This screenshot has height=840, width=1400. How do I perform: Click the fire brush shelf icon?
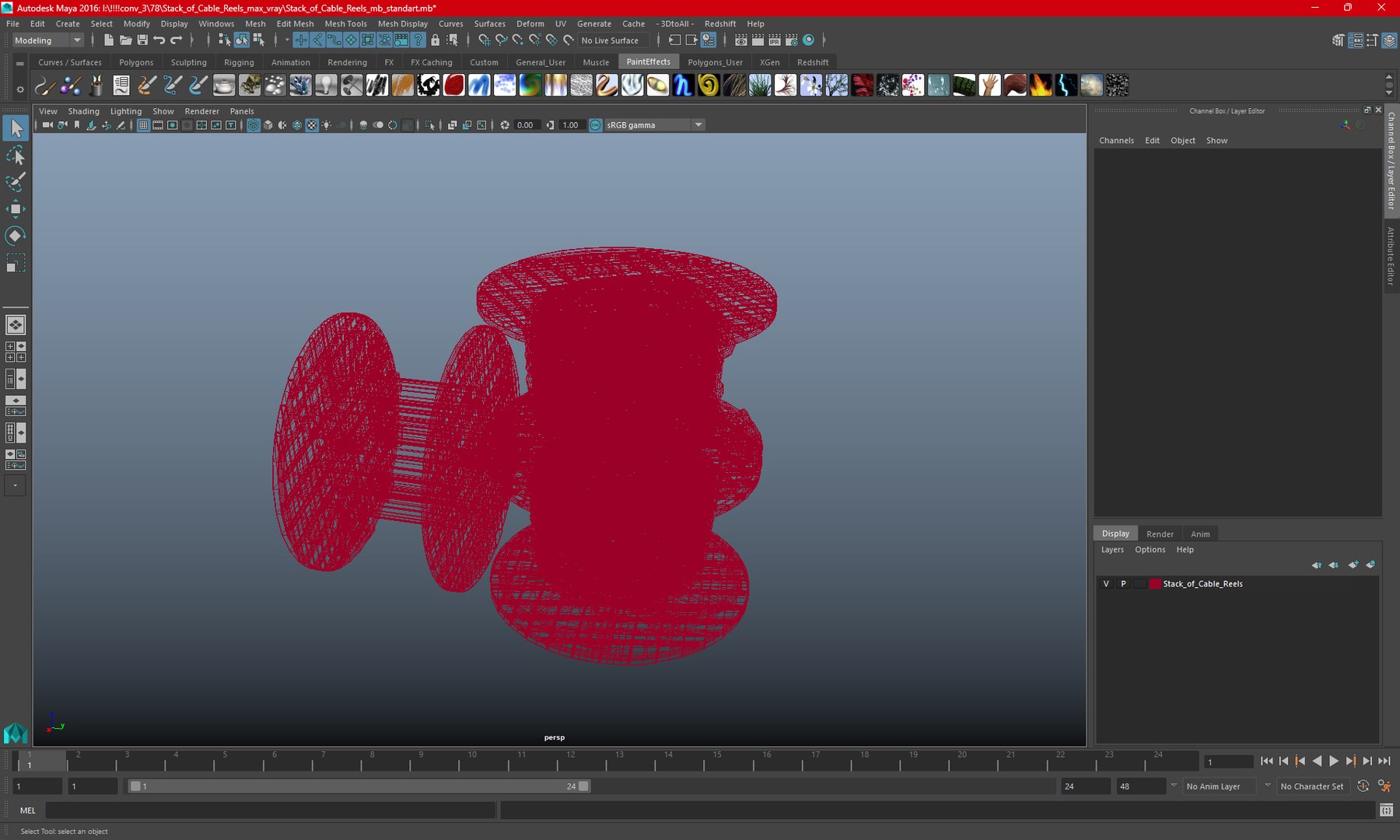tap(1041, 85)
